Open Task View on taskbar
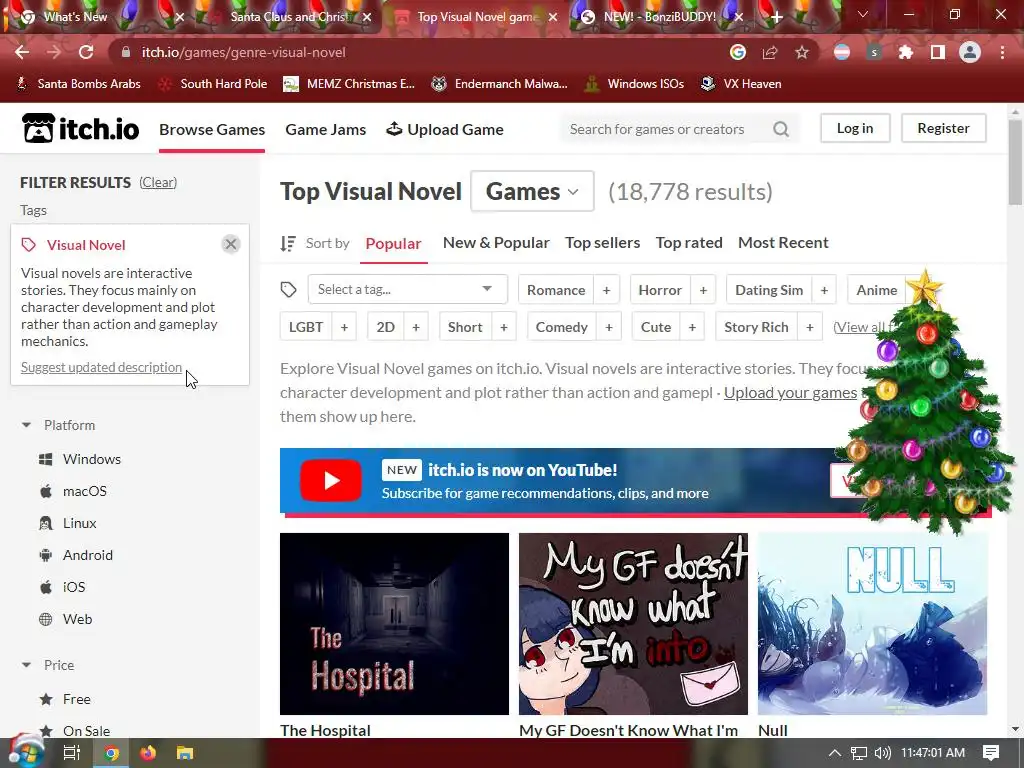Screen dimensions: 1024x768 pos(72,753)
